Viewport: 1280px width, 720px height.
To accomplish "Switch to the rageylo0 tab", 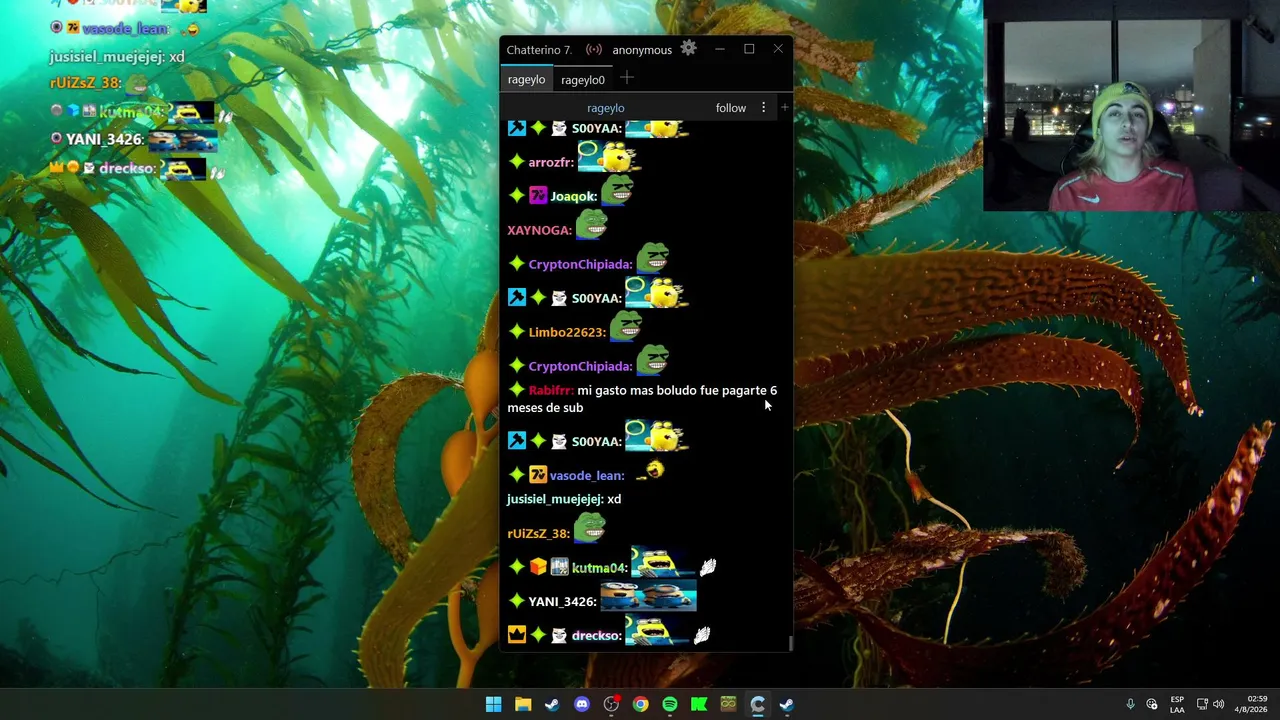I will coord(583,79).
